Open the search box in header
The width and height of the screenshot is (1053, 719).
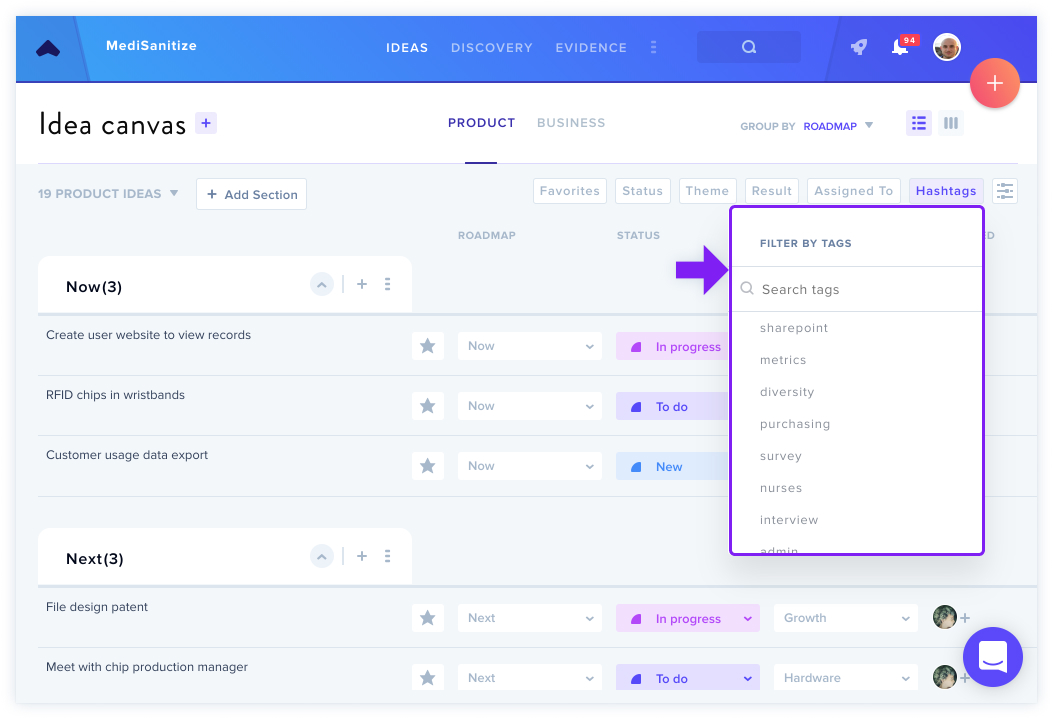[749, 47]
